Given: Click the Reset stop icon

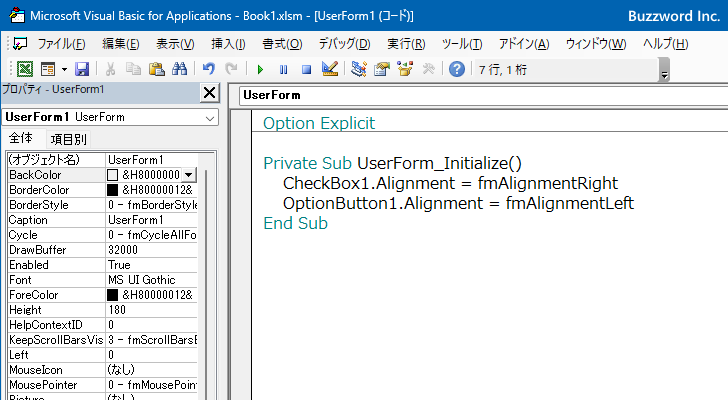Looking at the screenshot, I should pos(306,70).
